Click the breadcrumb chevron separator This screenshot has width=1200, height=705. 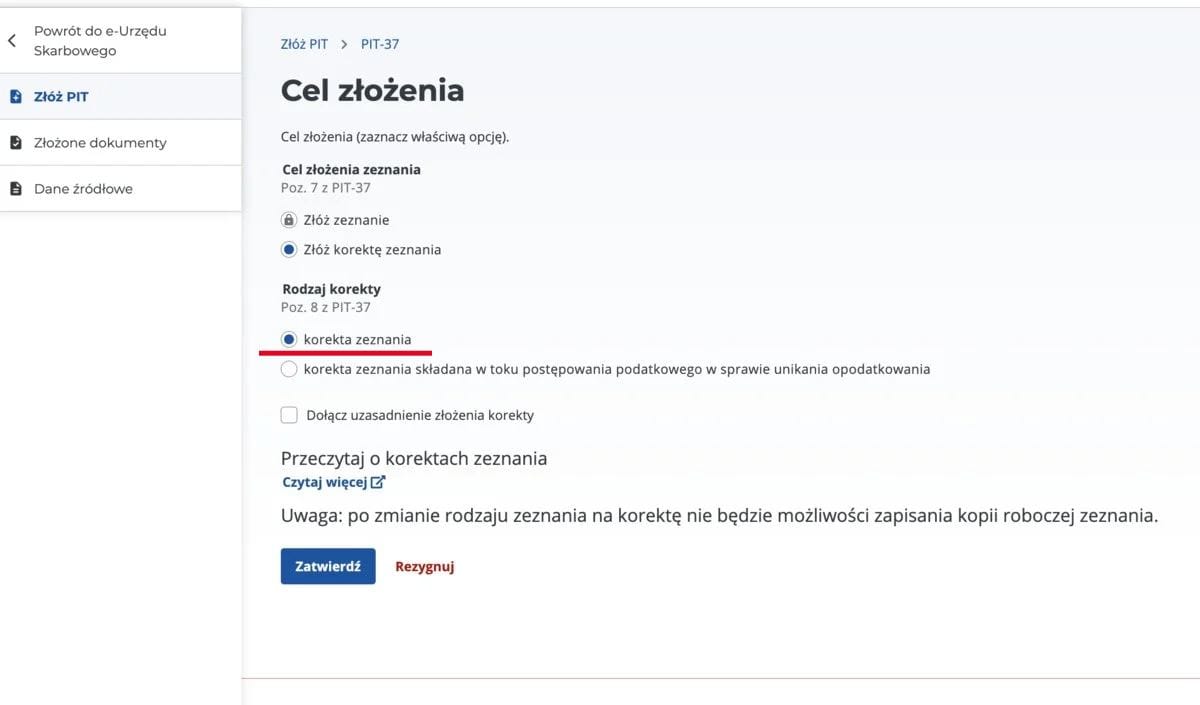(344, 44)
